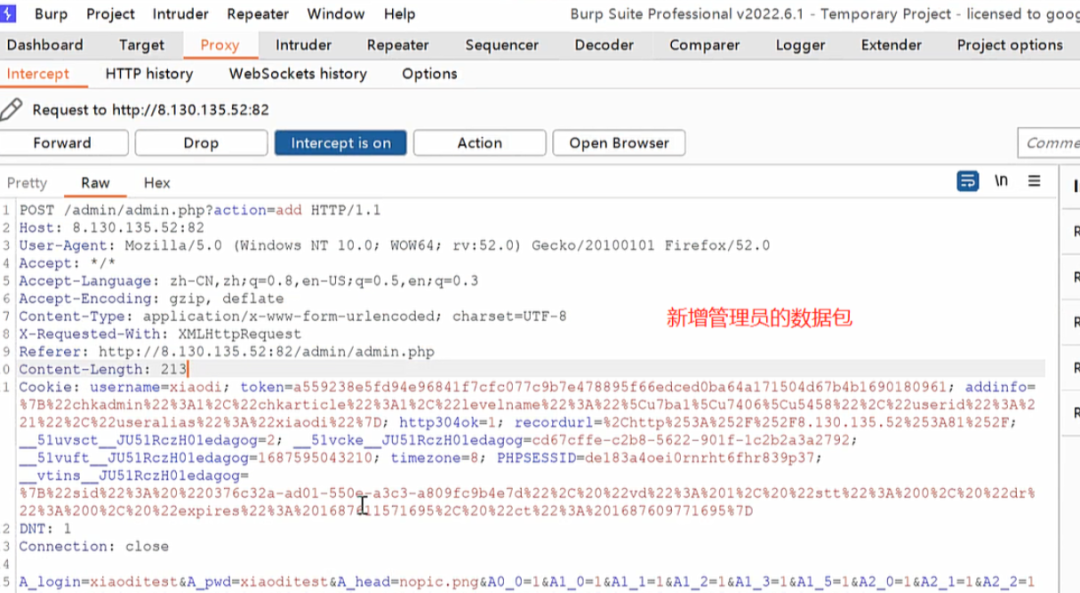1080x593 pixels.
Task: Open the Burp menu
Action: [x=51, y=14]
